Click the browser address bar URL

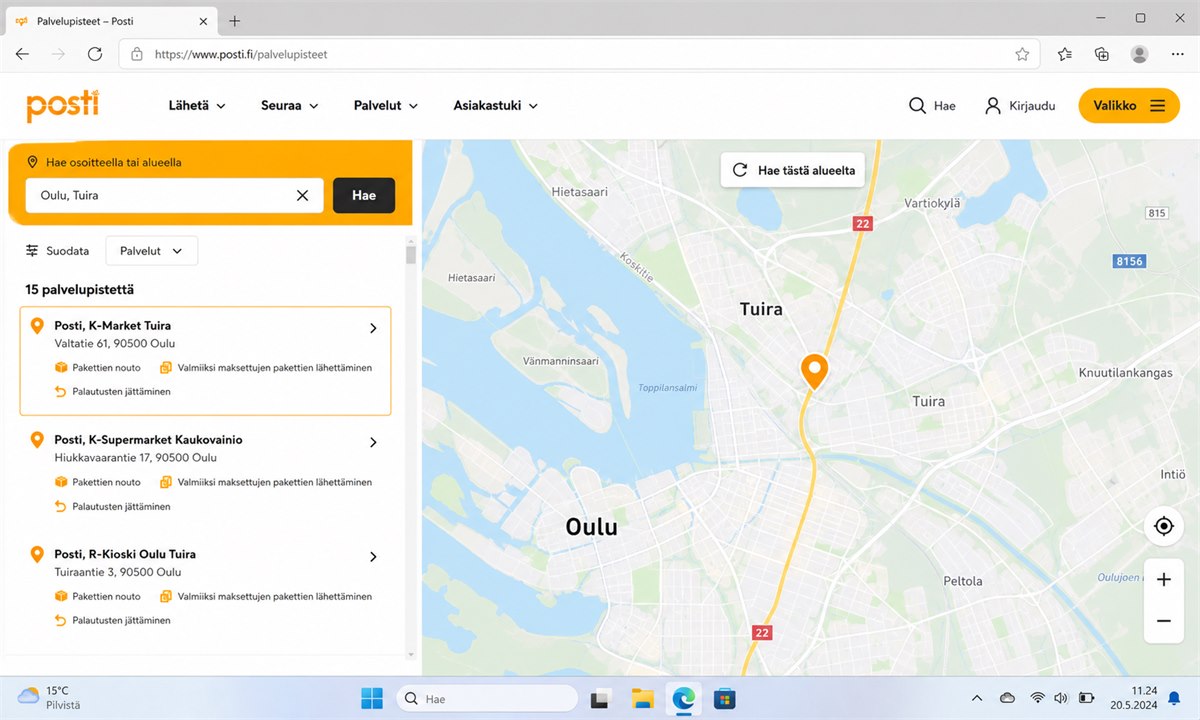(241, 54)
